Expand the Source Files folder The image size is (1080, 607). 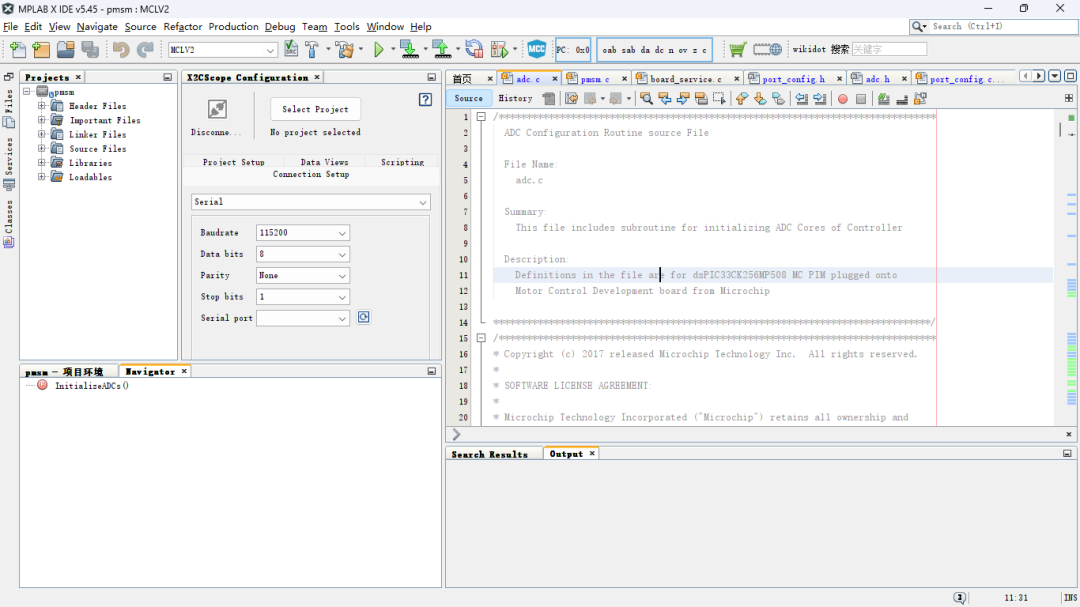(41, 149)
